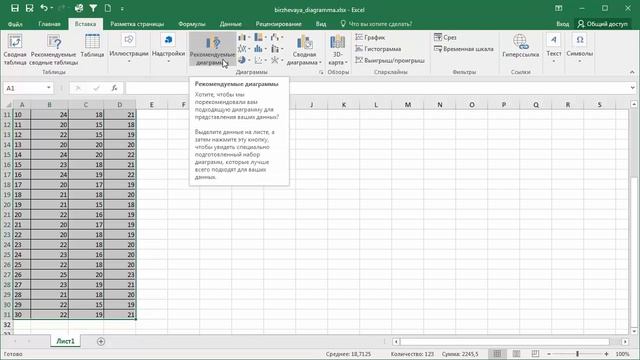Click inside the formula bar

tap(377, 88)
